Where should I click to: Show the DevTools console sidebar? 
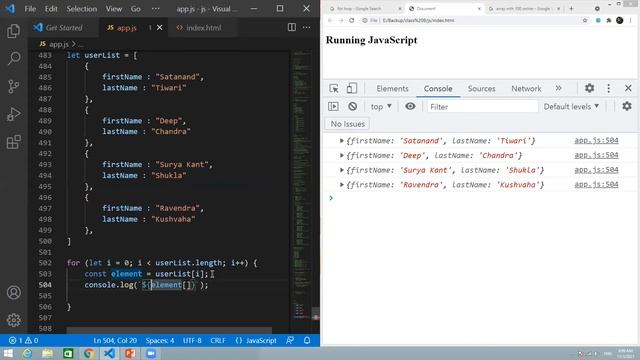333,107
